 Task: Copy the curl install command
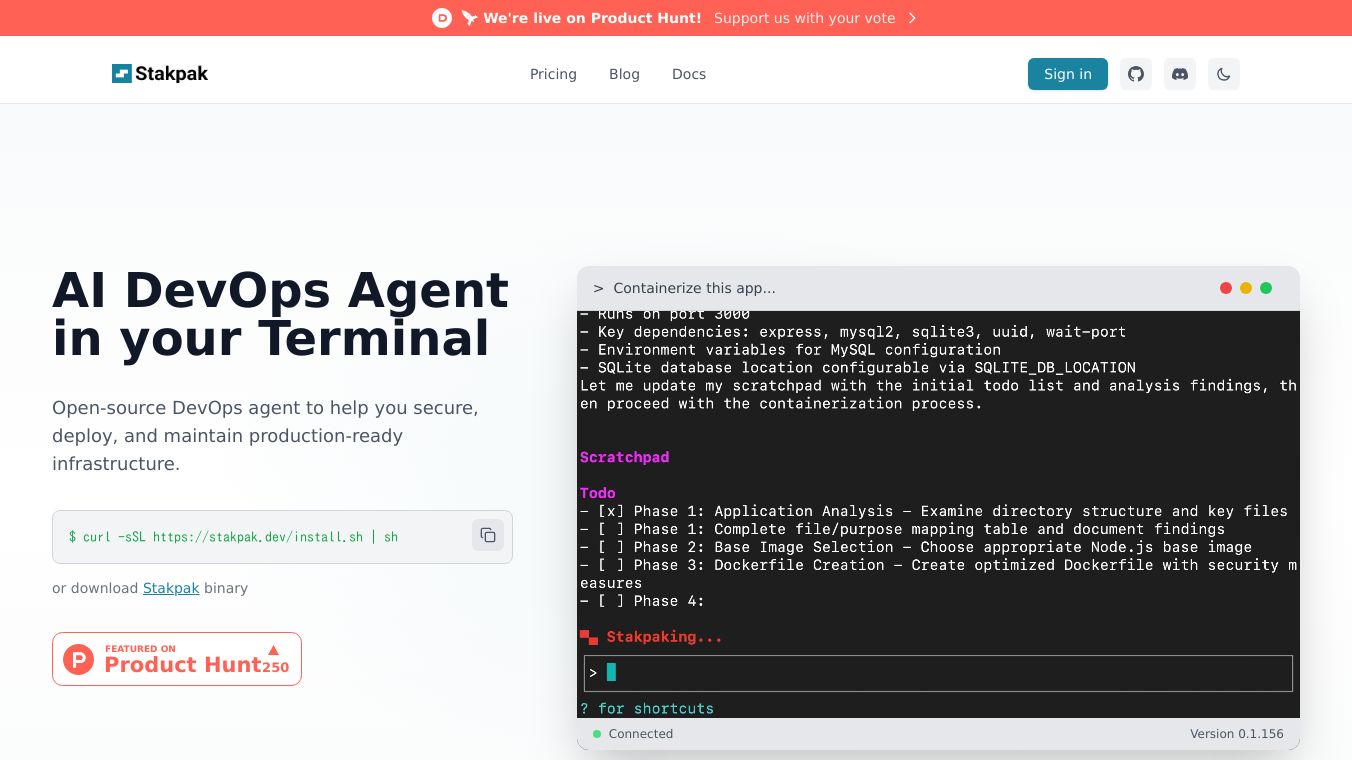487,536
